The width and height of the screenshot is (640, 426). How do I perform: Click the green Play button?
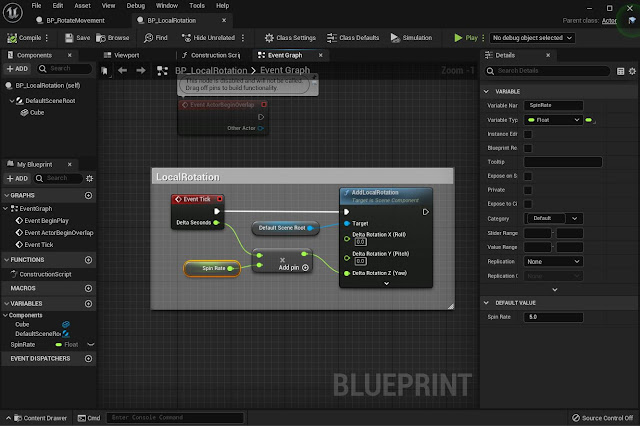point(466,38)
